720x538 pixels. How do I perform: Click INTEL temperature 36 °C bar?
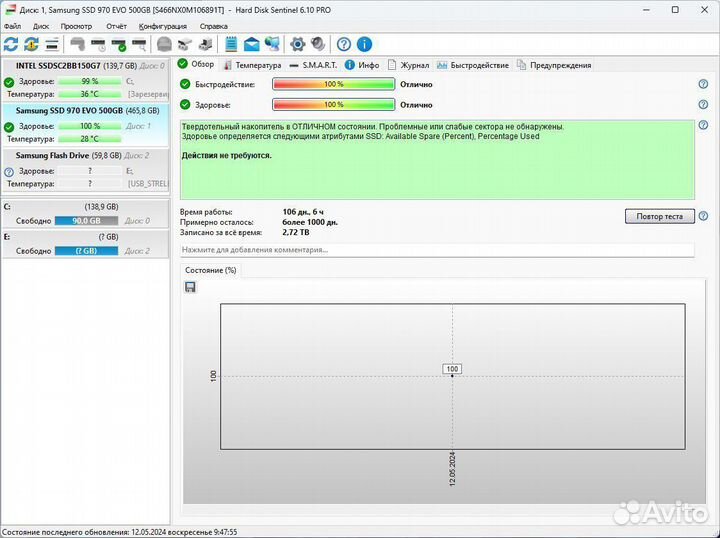(x=90, y=94)
